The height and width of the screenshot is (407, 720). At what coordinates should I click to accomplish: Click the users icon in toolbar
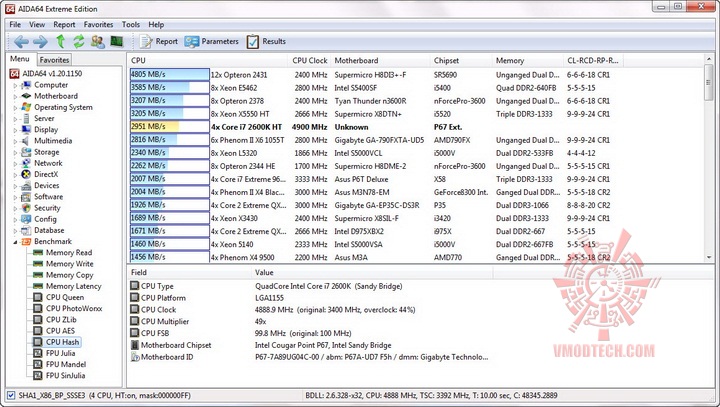click(x=97, y=42)
